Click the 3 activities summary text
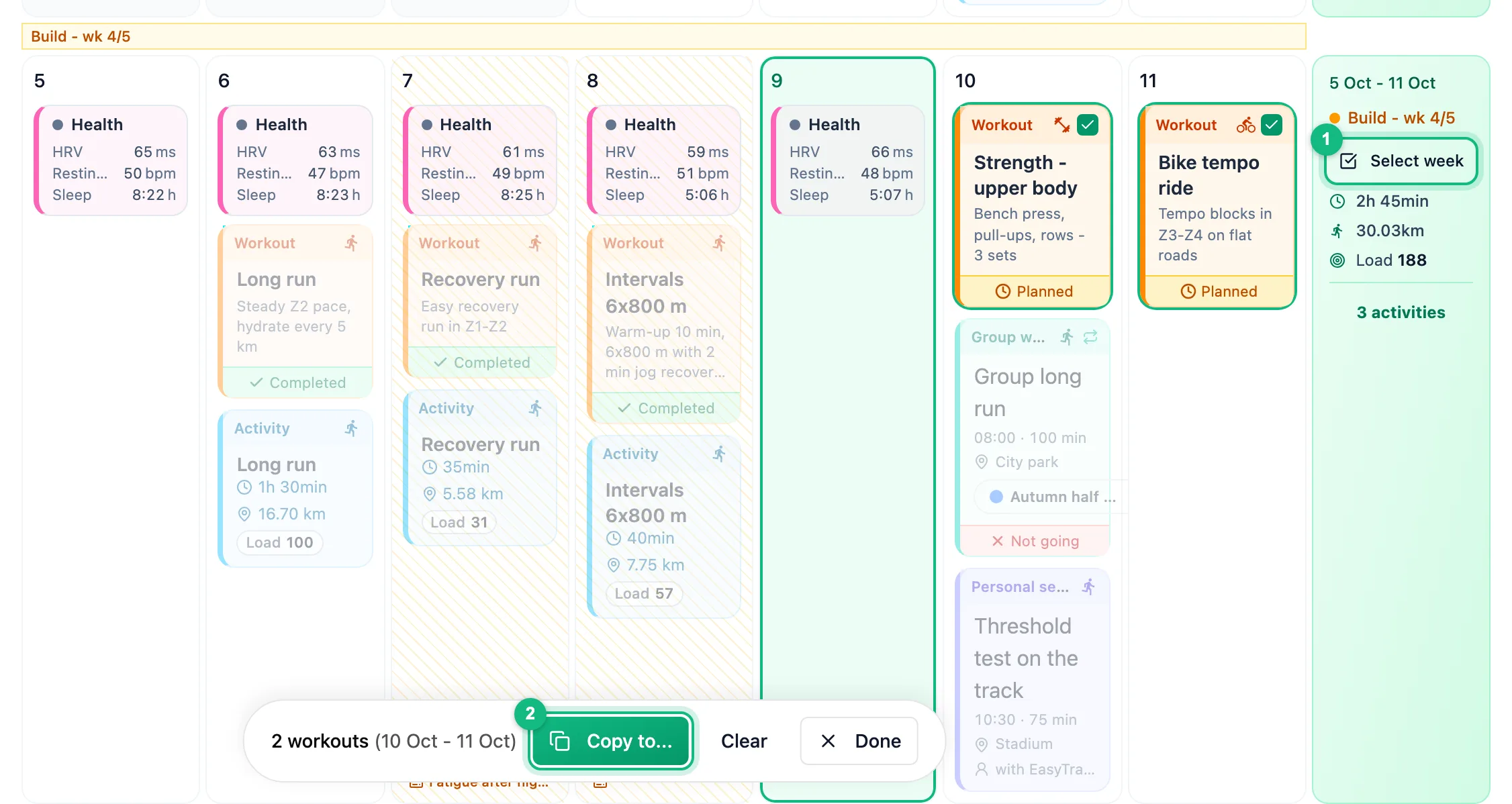This screenshot has height=804, width=1512. [1401, 312]
